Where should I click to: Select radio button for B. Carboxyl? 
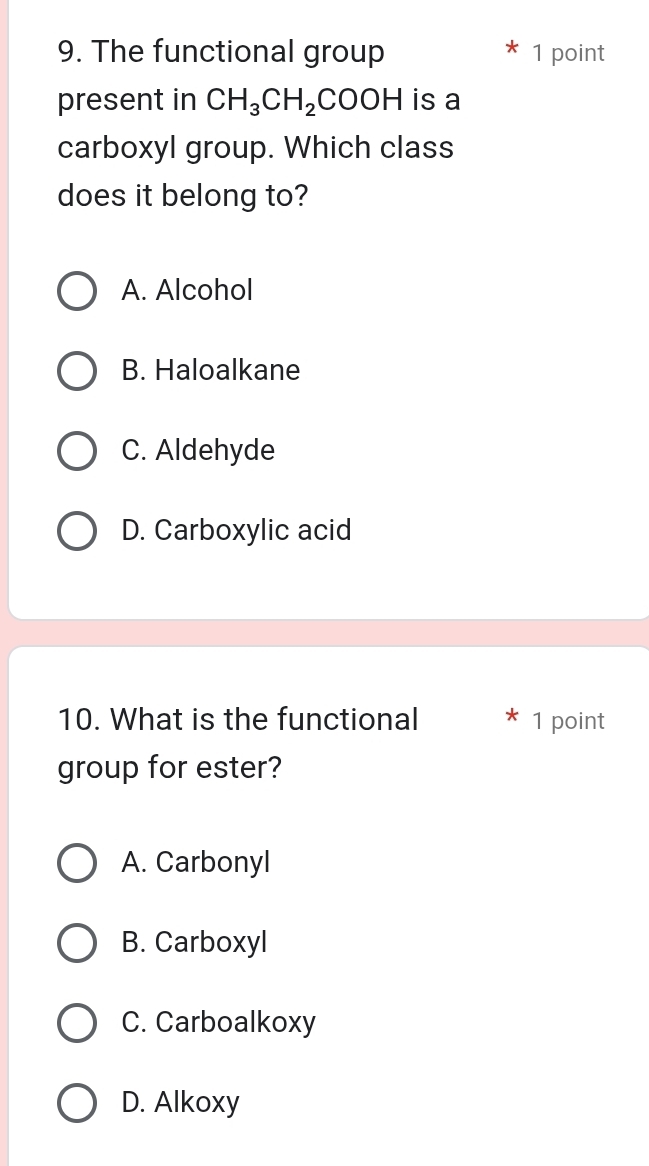pyautogui.click(x=77, y=942)
